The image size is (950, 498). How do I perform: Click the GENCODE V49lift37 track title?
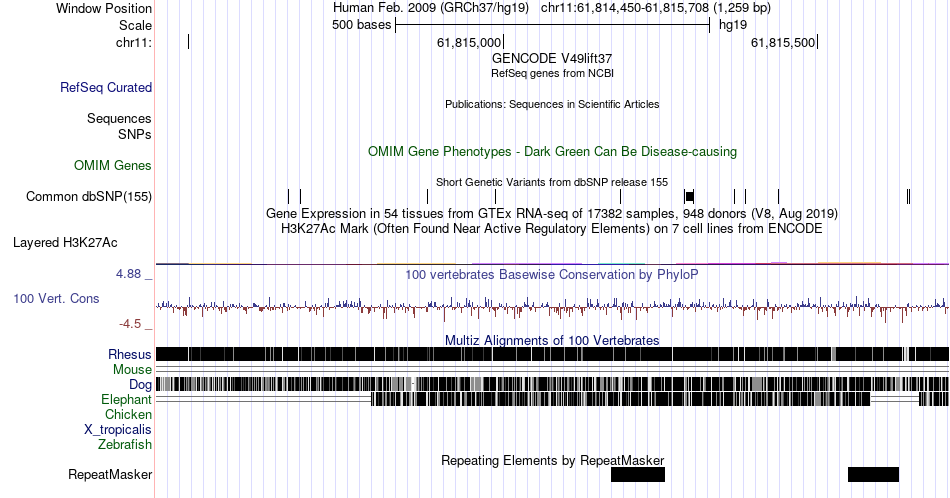point(552,59)
